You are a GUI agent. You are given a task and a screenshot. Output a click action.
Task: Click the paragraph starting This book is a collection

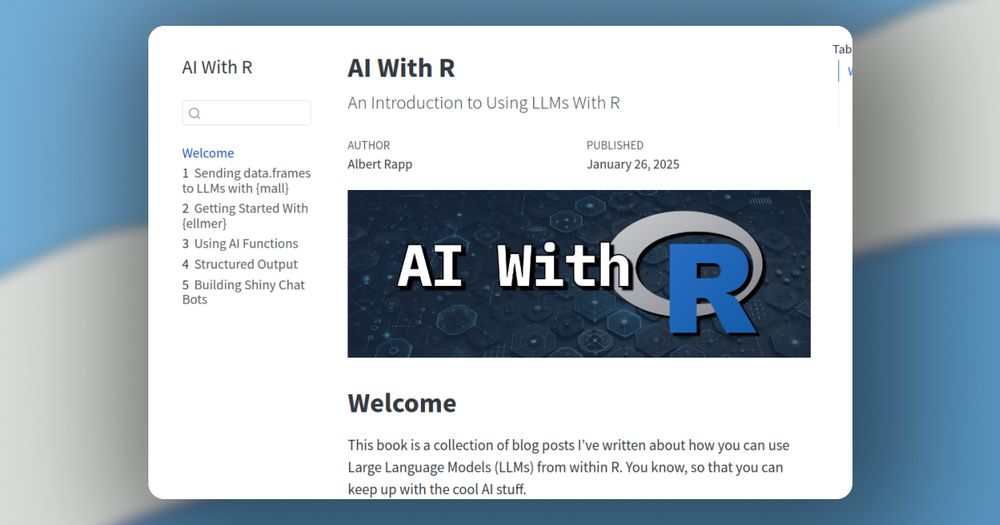pos(568,467)
